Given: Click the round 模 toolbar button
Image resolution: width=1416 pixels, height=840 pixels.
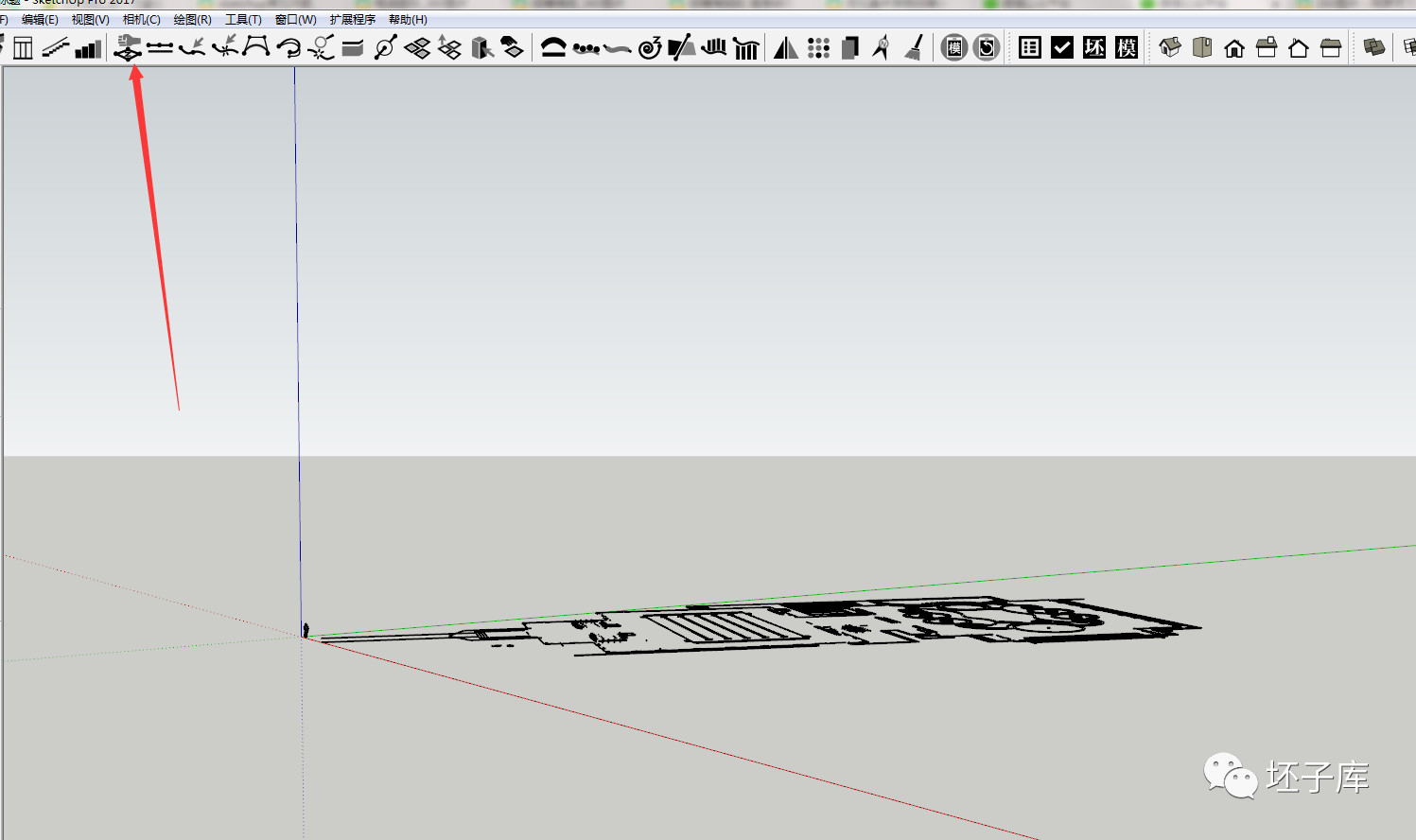Looking at the screenshot, I should tap(954, 47).
